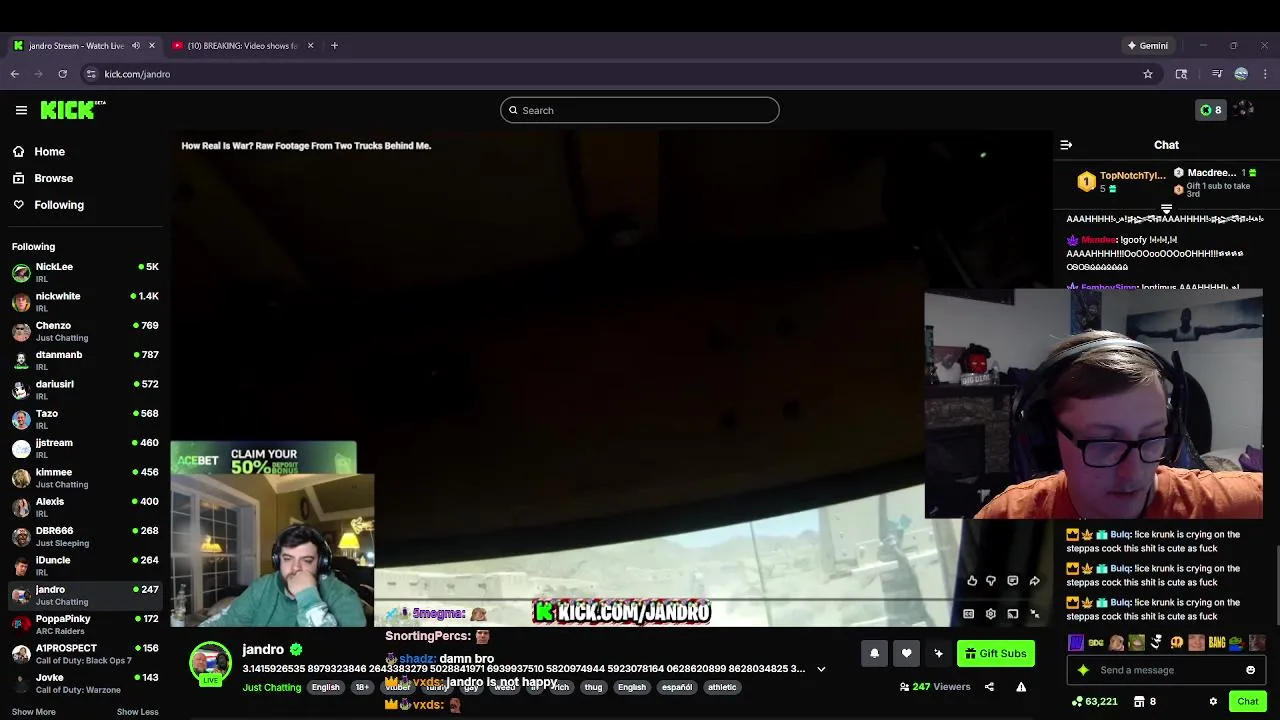Open chat settings gear icon
Viewport: 1280px width, 720px height.
click(1213, 702)
